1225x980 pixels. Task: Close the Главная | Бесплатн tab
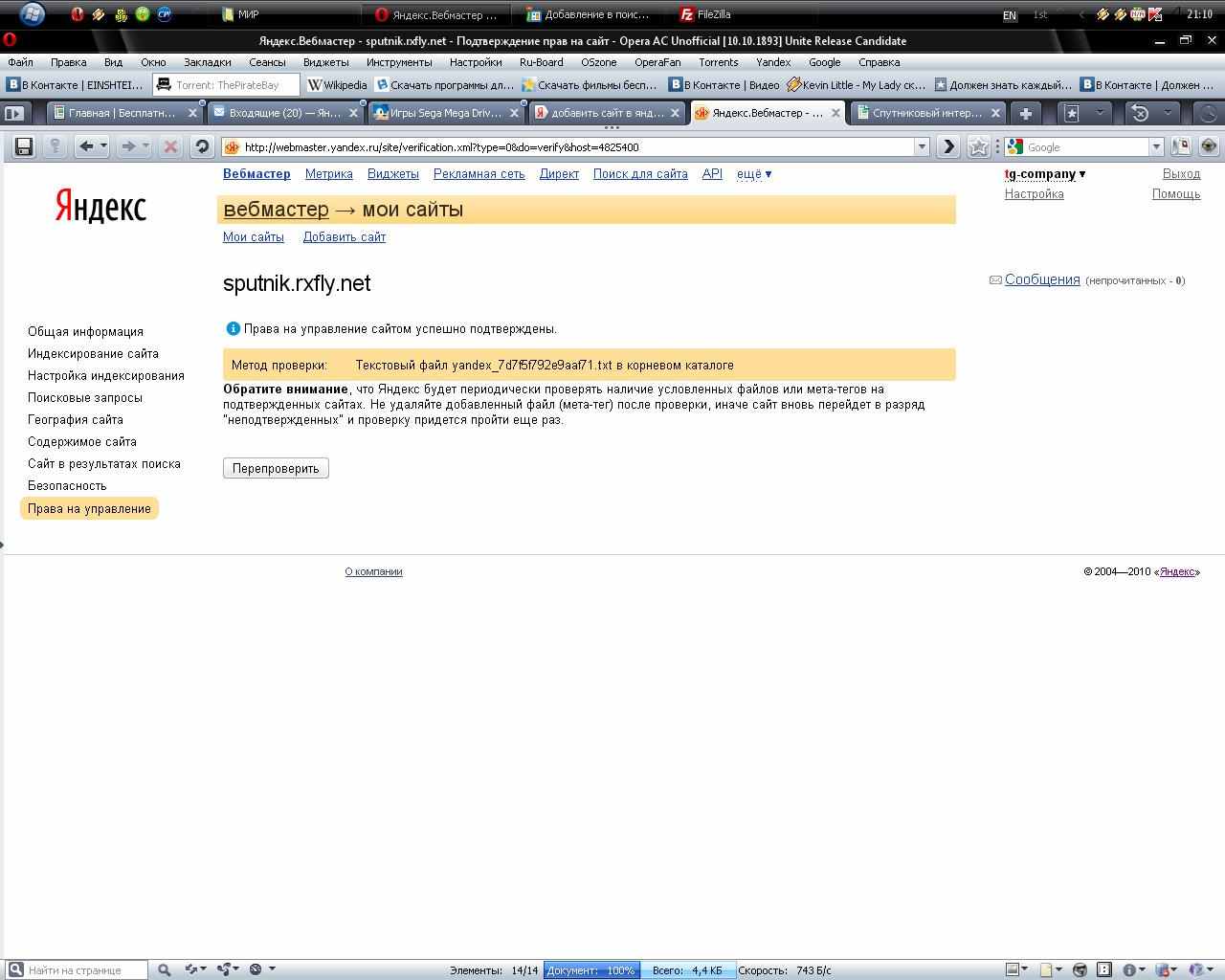tap(192, 113)
